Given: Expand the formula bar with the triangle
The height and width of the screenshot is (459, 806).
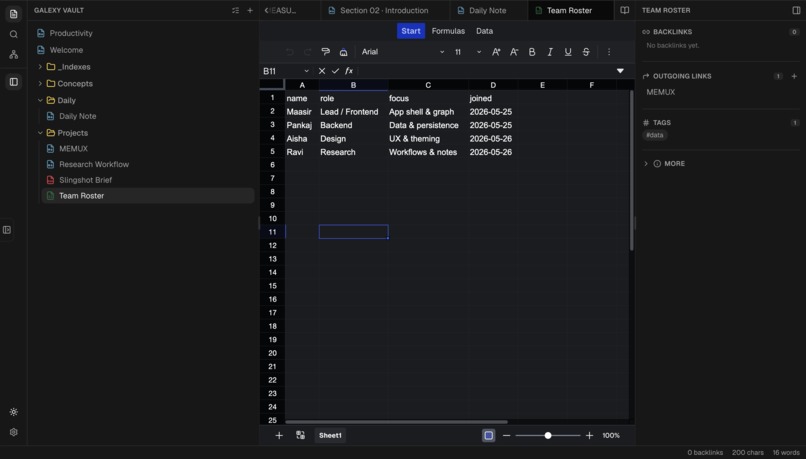Looking at the screenshot, I should pyautogui.click(x=620, y=71).
